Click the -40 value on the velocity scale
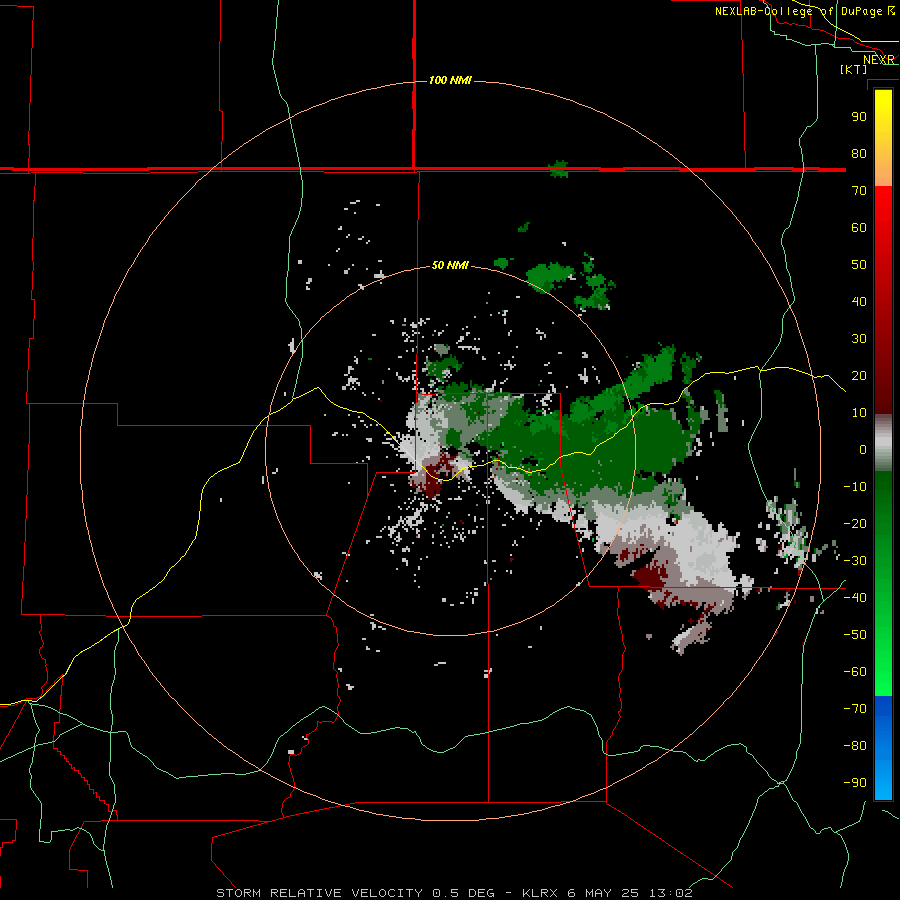This screenshot has width=900, height=900. 855,598
